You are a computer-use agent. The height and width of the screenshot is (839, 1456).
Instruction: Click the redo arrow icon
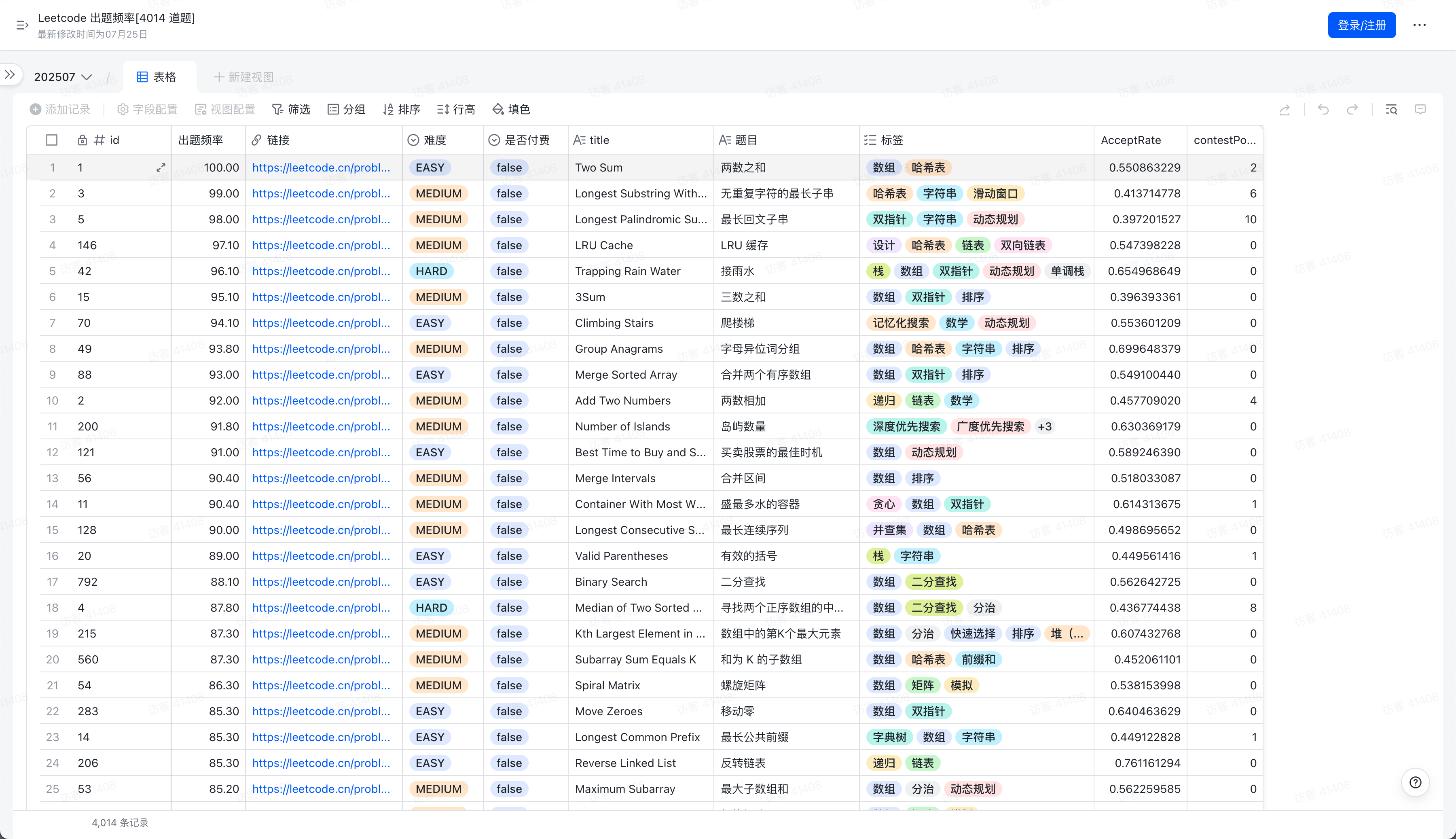pos(1352,110)
